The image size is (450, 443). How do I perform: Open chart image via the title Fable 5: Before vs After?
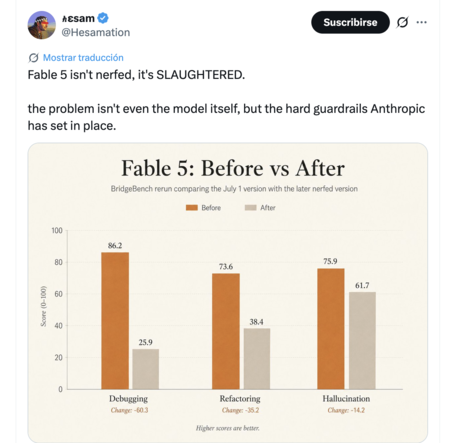pyautogui.click(x=233, y=168)
